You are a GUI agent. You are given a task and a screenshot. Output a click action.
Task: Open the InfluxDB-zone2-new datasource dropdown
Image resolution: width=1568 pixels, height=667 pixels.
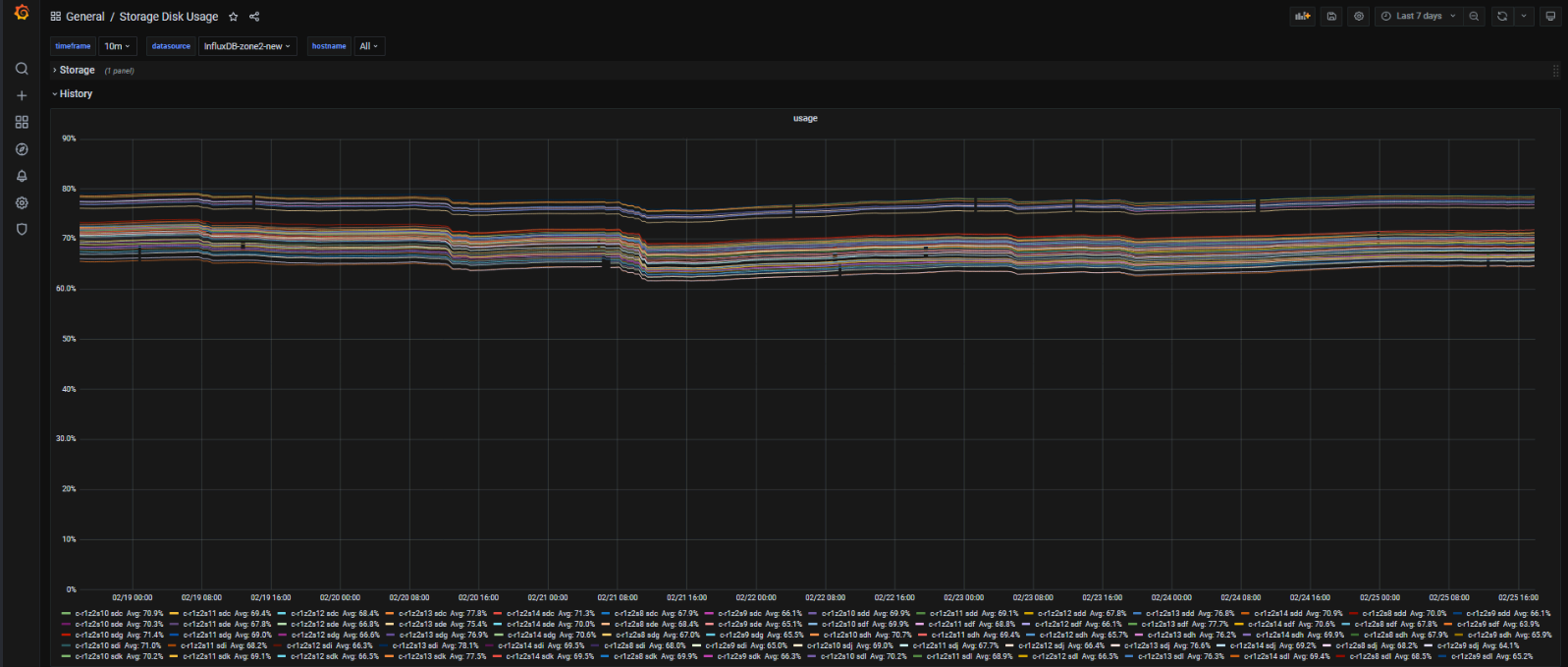coord(246,46)
